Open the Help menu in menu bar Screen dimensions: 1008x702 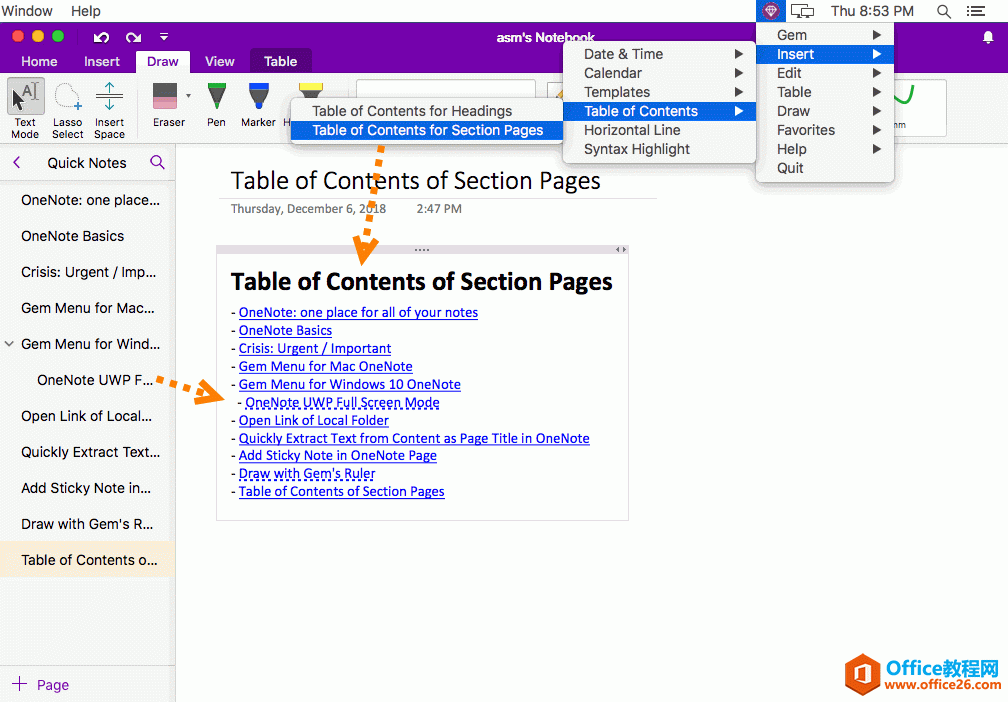pos(86,11)
